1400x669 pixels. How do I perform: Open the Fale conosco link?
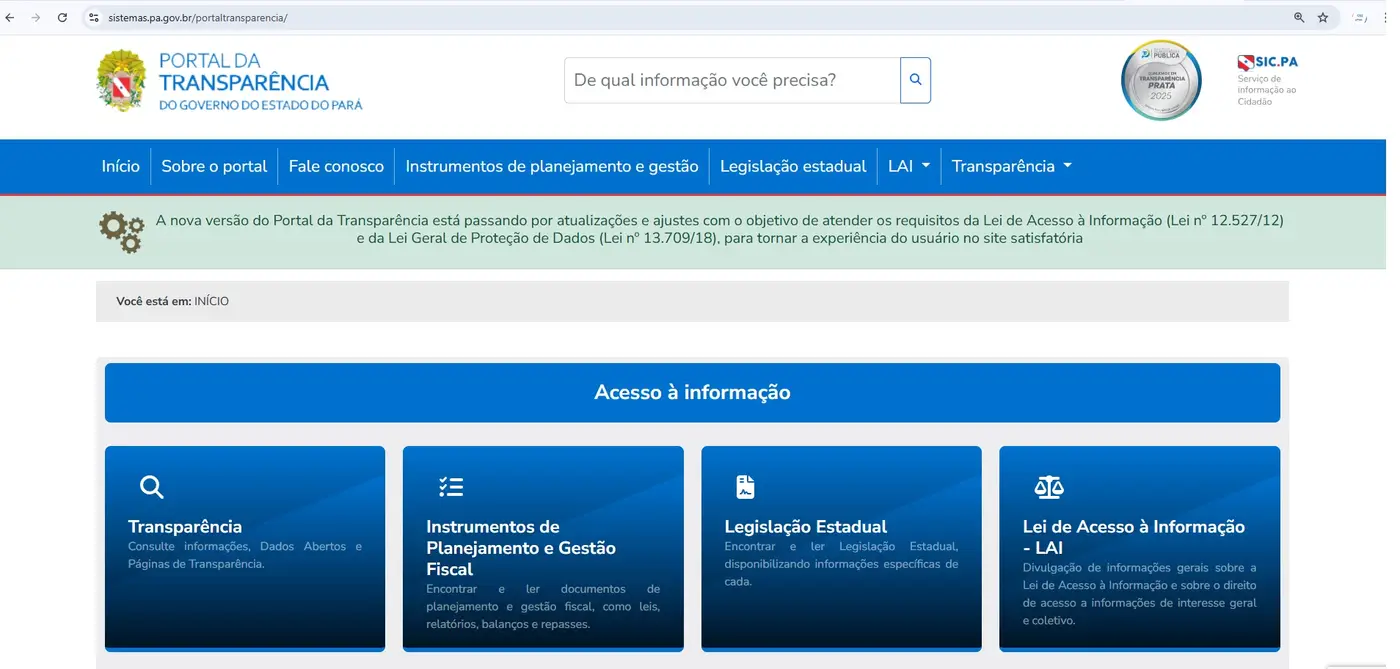click(336, 166)
